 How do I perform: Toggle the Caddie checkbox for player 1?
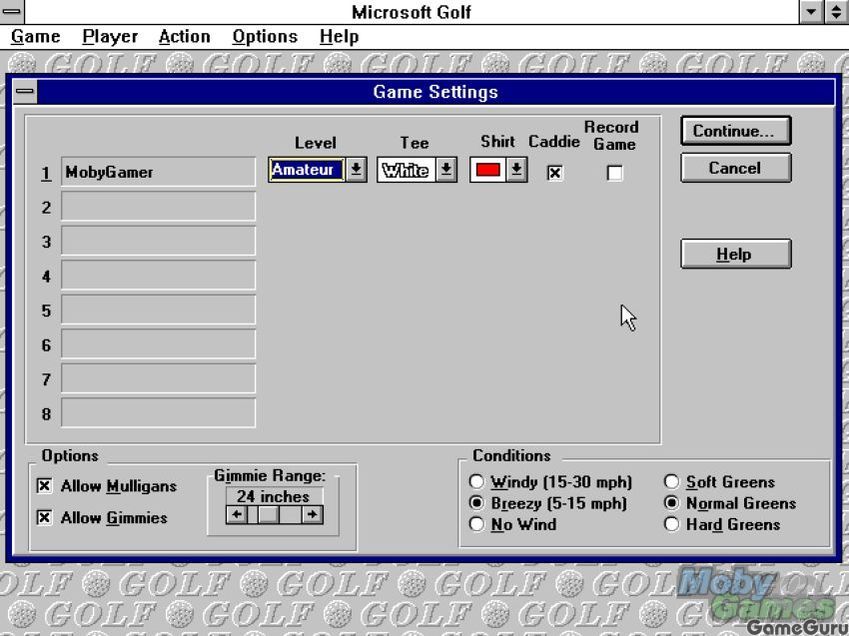pyautogui.click(x=554, y=173)
